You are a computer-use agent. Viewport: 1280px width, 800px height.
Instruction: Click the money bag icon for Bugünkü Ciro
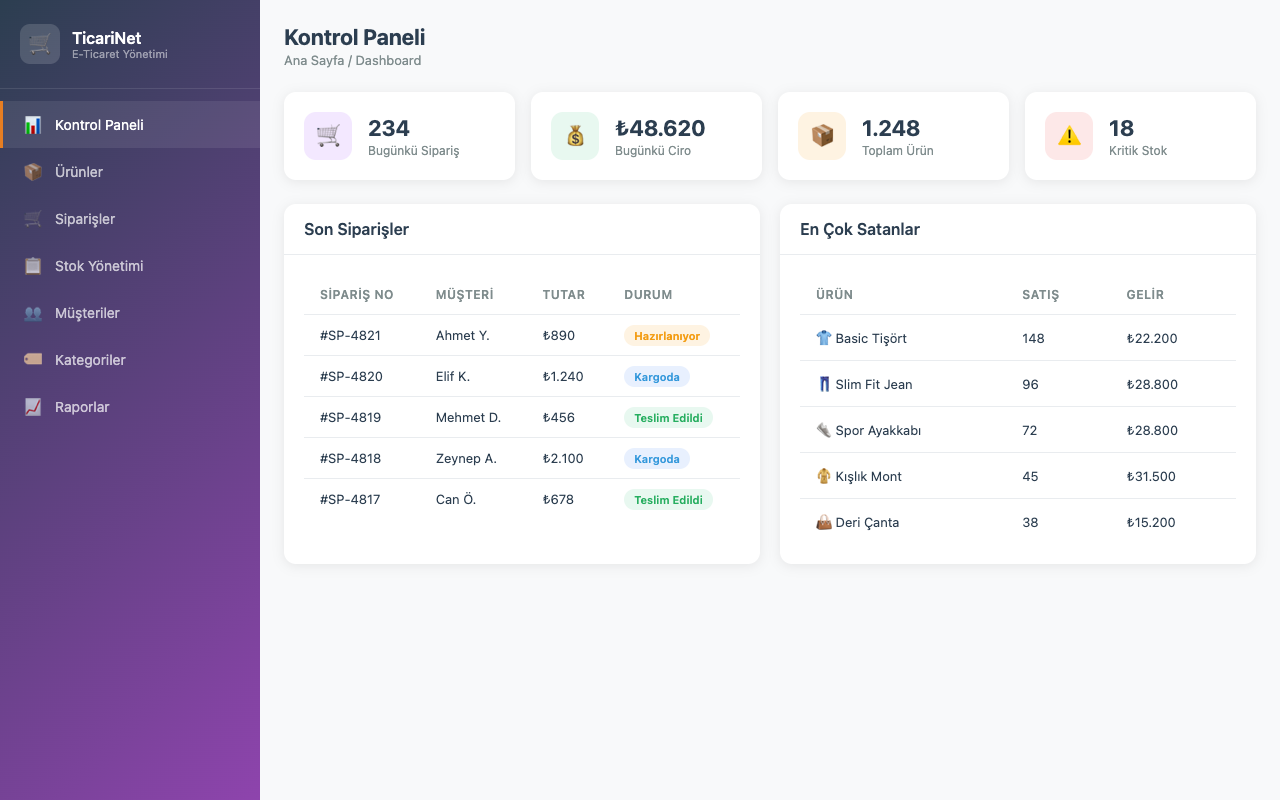click(x=575, y=136)
